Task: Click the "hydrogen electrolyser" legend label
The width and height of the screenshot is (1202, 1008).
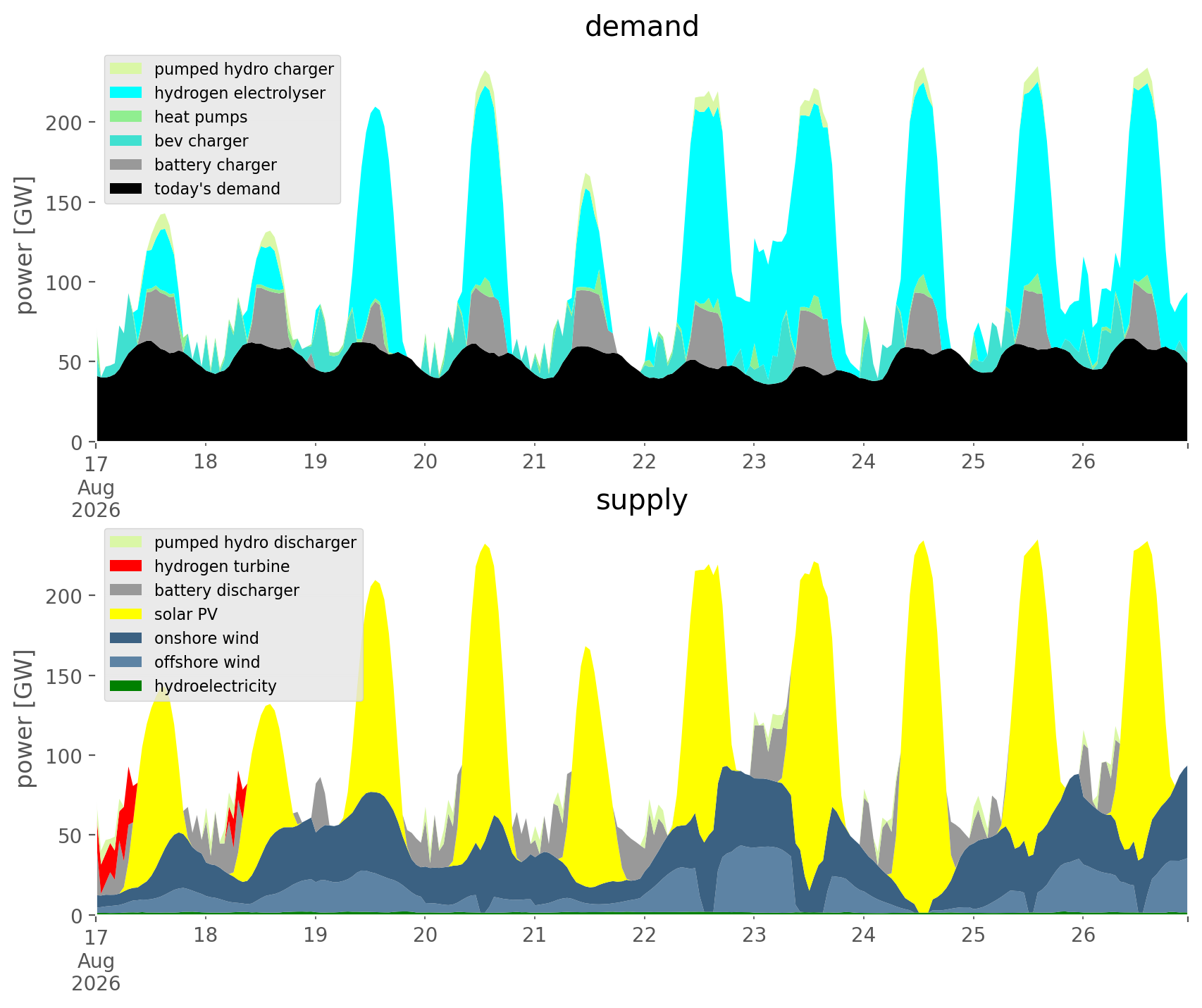Action: coord(240,94)
